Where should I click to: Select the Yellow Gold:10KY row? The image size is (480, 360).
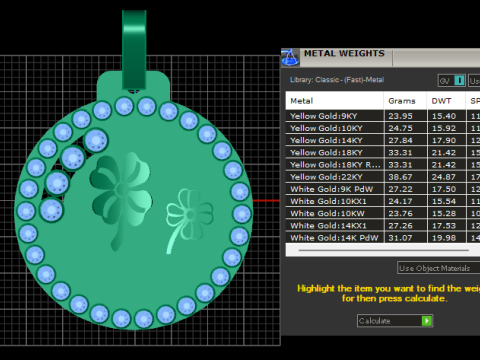tap(383, 128)
